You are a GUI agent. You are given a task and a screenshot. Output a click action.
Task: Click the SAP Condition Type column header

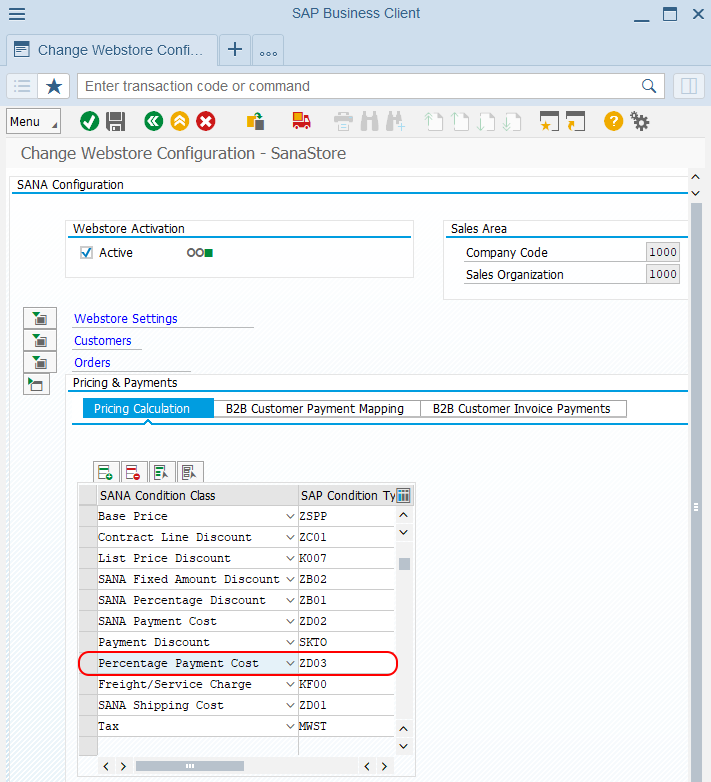pyautogui.click(x=347, y=495)
